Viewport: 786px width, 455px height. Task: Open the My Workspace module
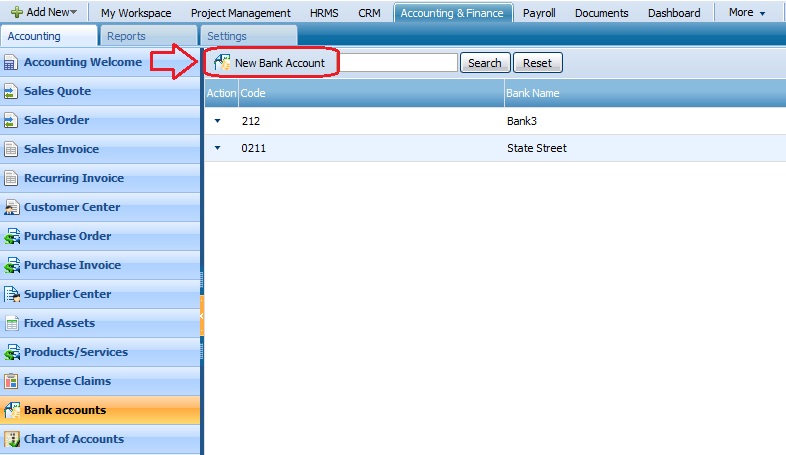click(x=136, y=13)
